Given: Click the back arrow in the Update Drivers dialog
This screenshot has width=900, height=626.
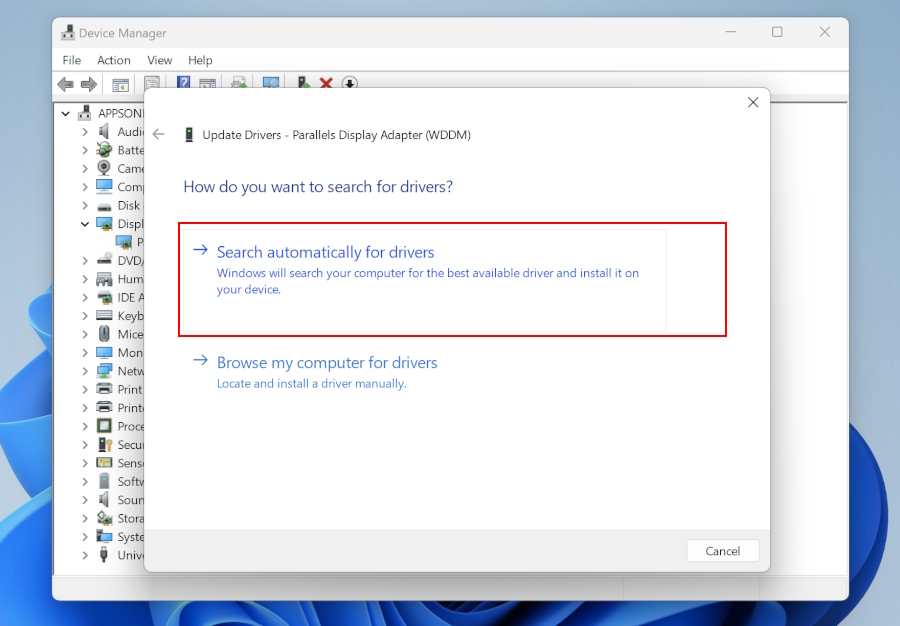Looking at the screenshot, I should [x=158, y=134].
